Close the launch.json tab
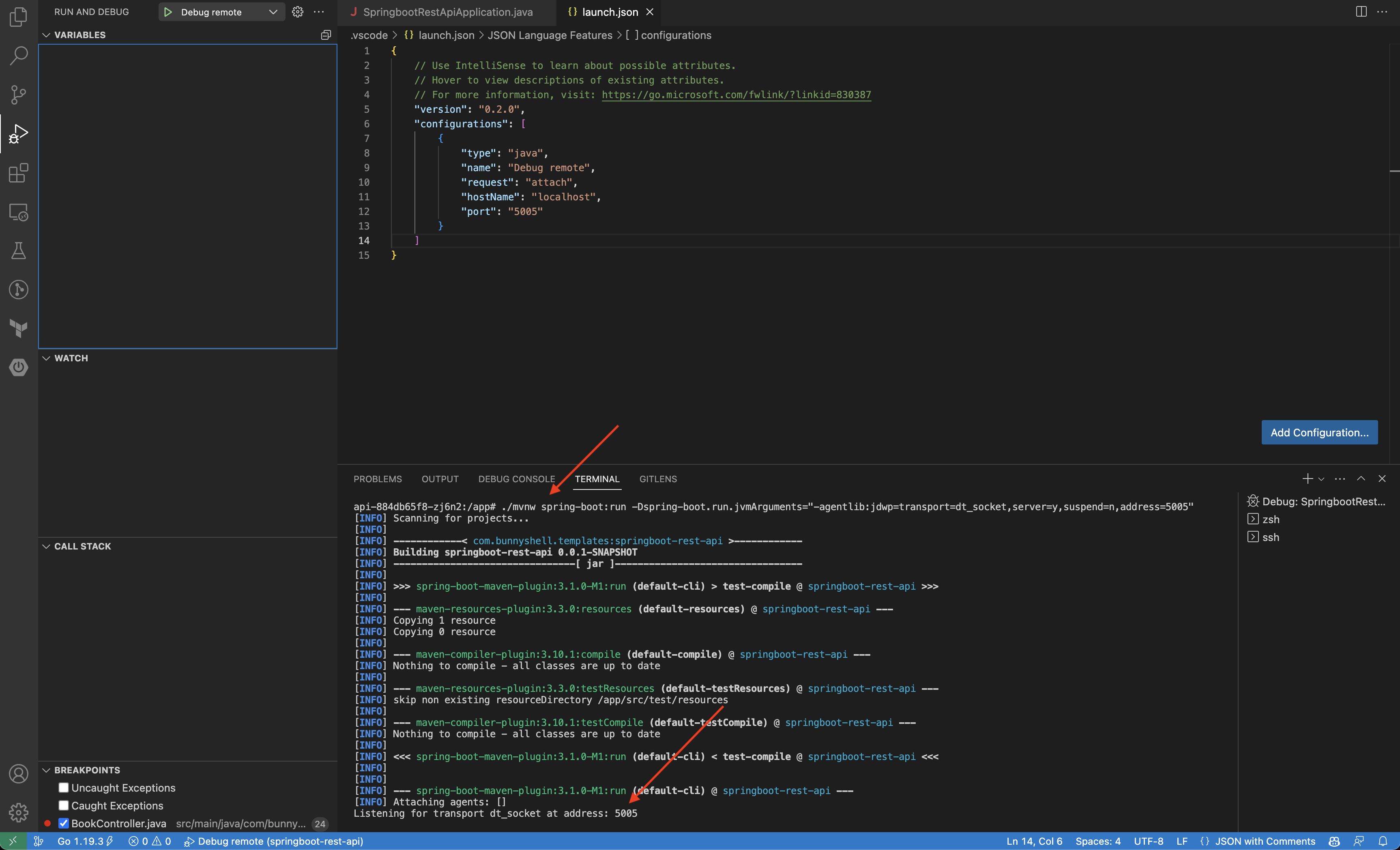 pyautogui.click(x=650, y=12)
